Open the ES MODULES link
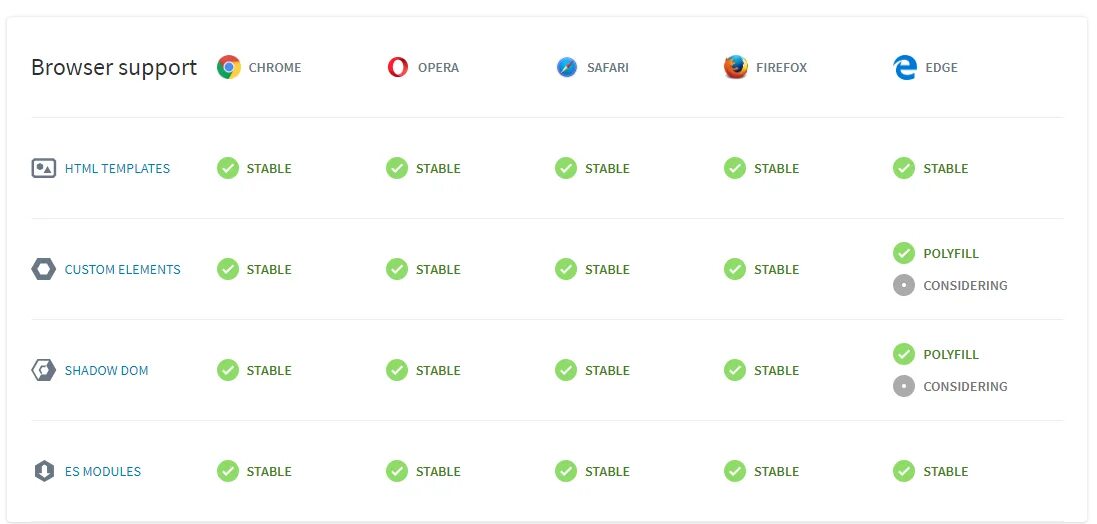 coord(103,472)
